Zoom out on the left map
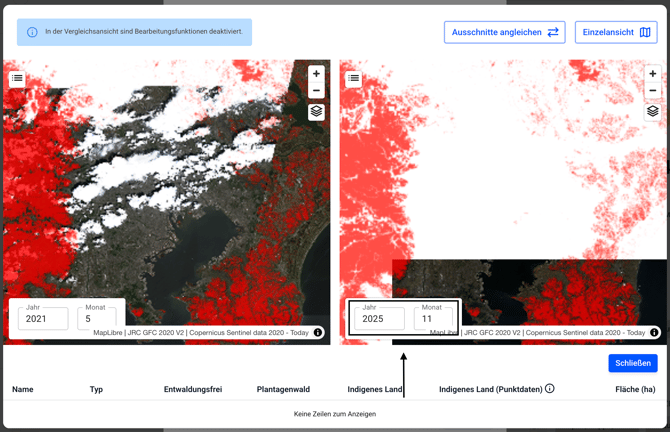Viewport: 670px width, 432px height. (x=316, y=91)
